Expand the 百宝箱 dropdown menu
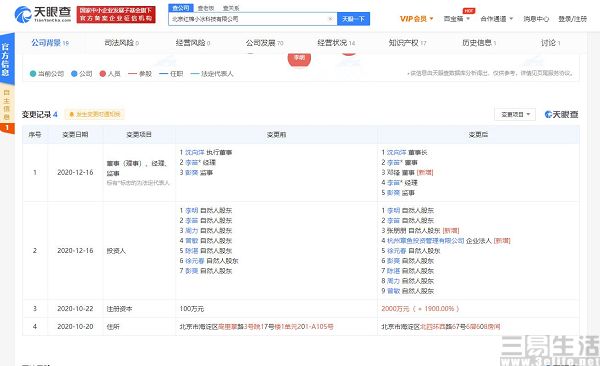 click(x=457, y=19)
